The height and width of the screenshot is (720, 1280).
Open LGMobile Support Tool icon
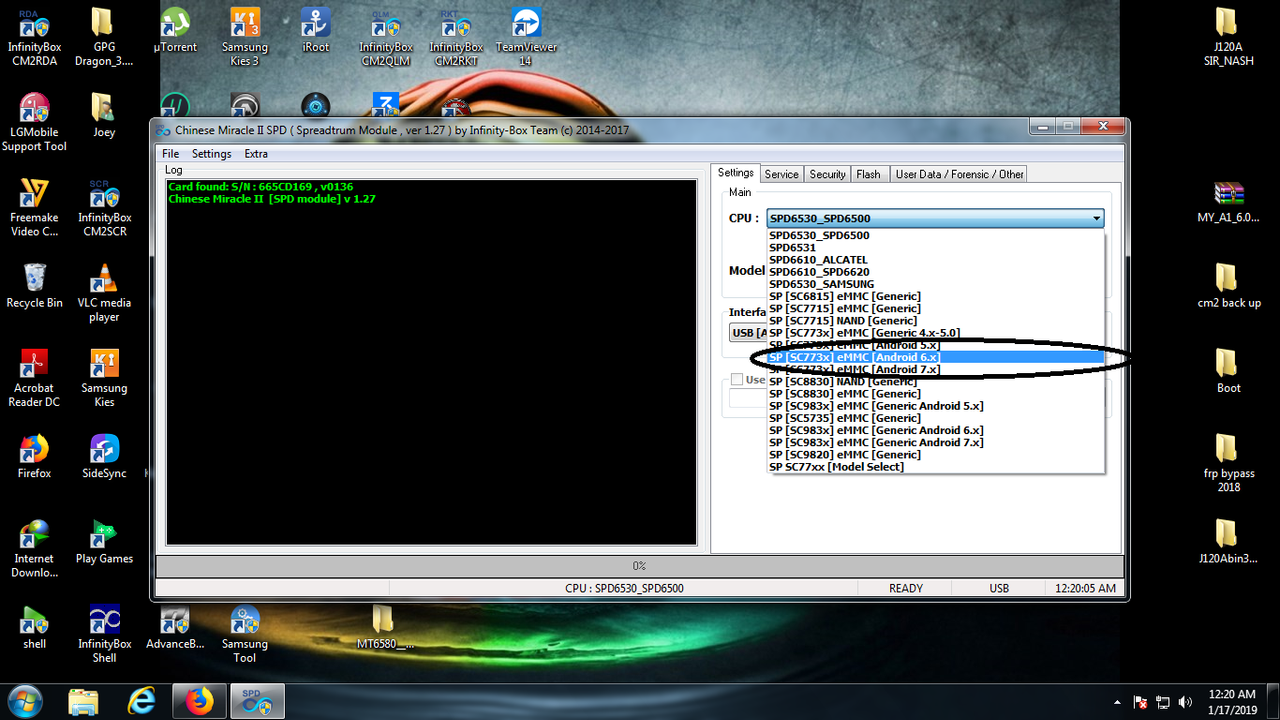34,122
